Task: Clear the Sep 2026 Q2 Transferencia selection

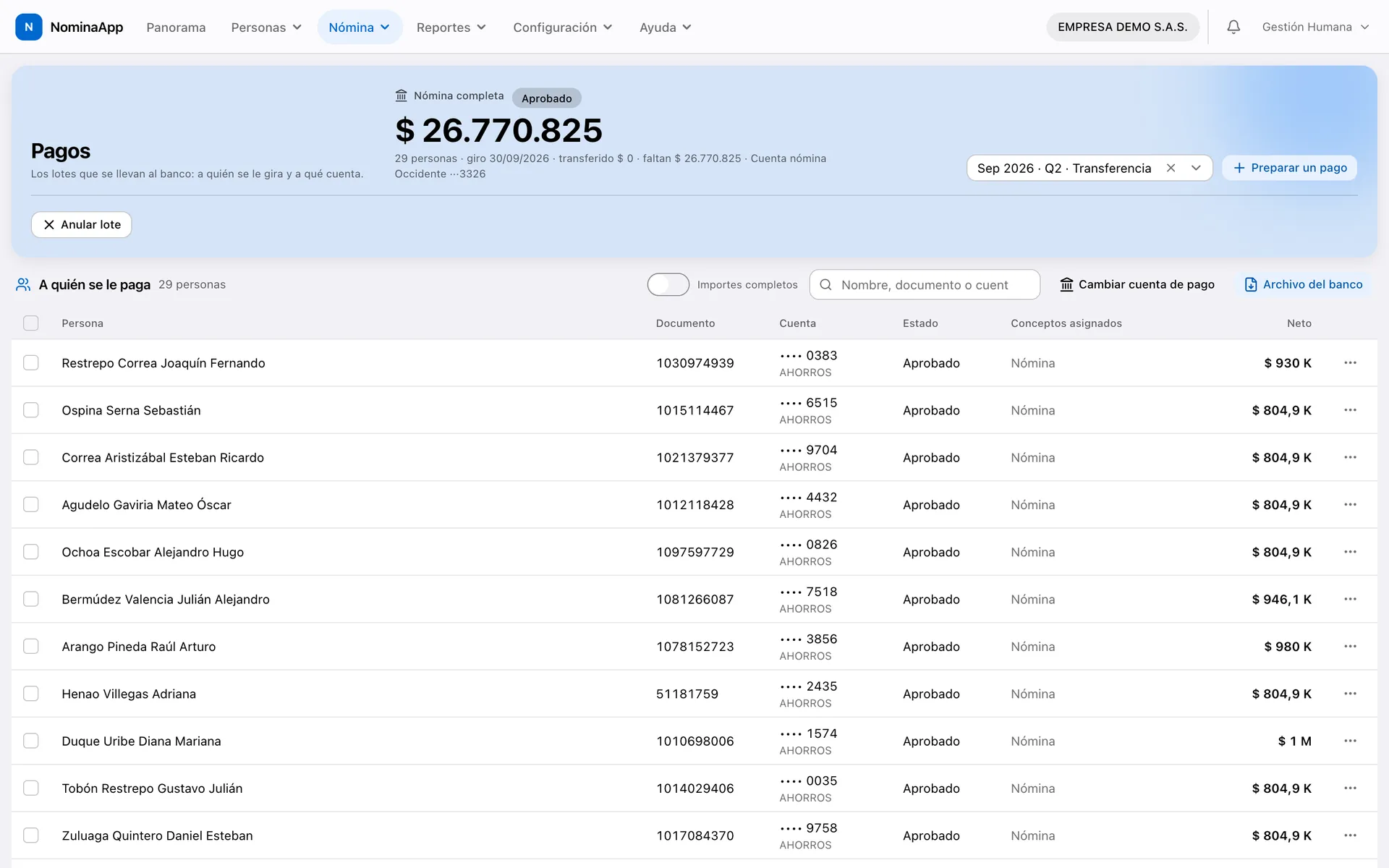Action: pos(1171,168)
